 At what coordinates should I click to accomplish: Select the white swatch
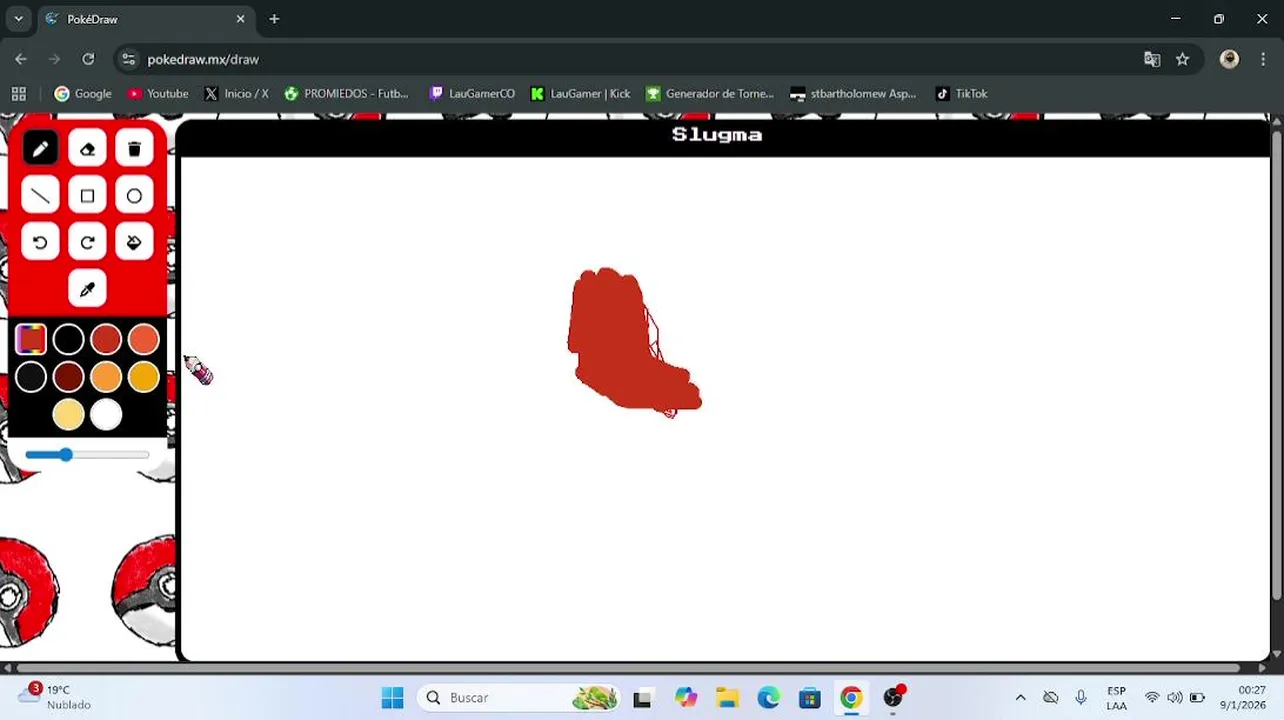106,414
